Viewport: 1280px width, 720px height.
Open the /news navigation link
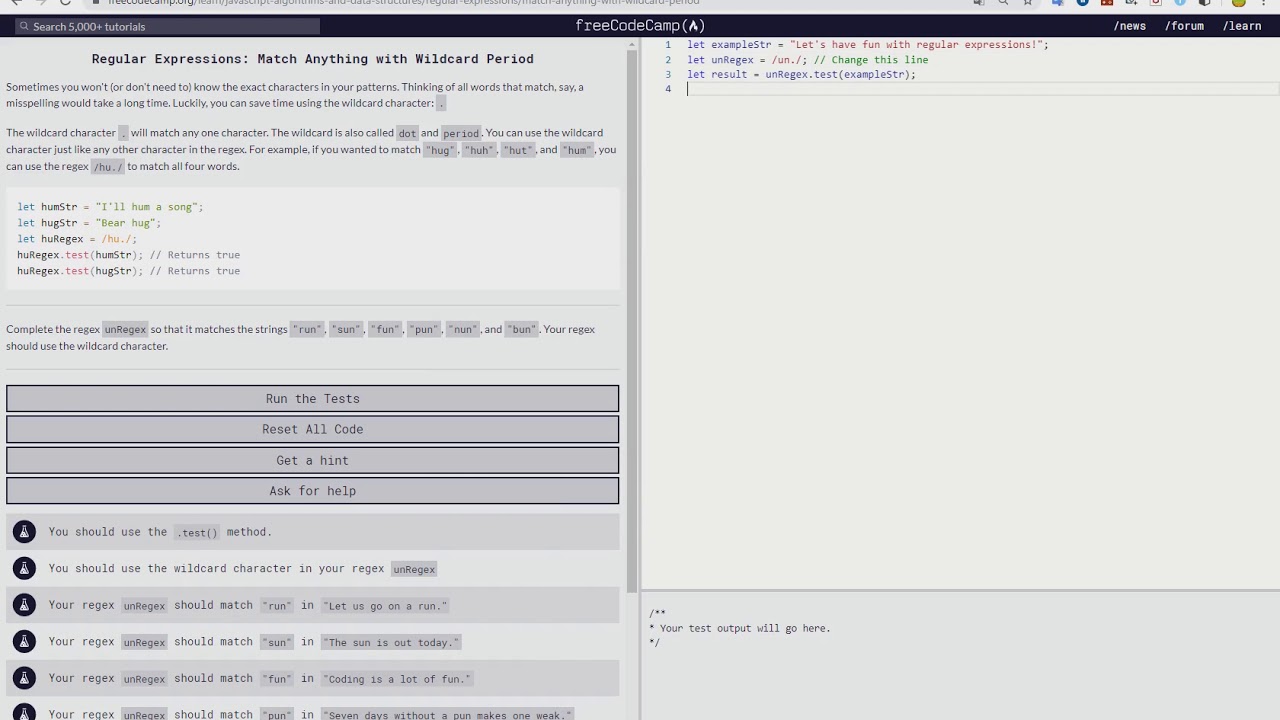(x=1130, y=26)
